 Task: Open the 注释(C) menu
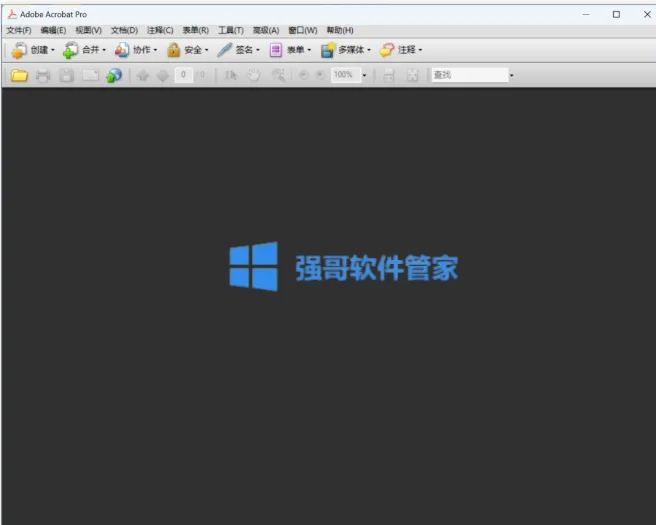pos(160,30)
